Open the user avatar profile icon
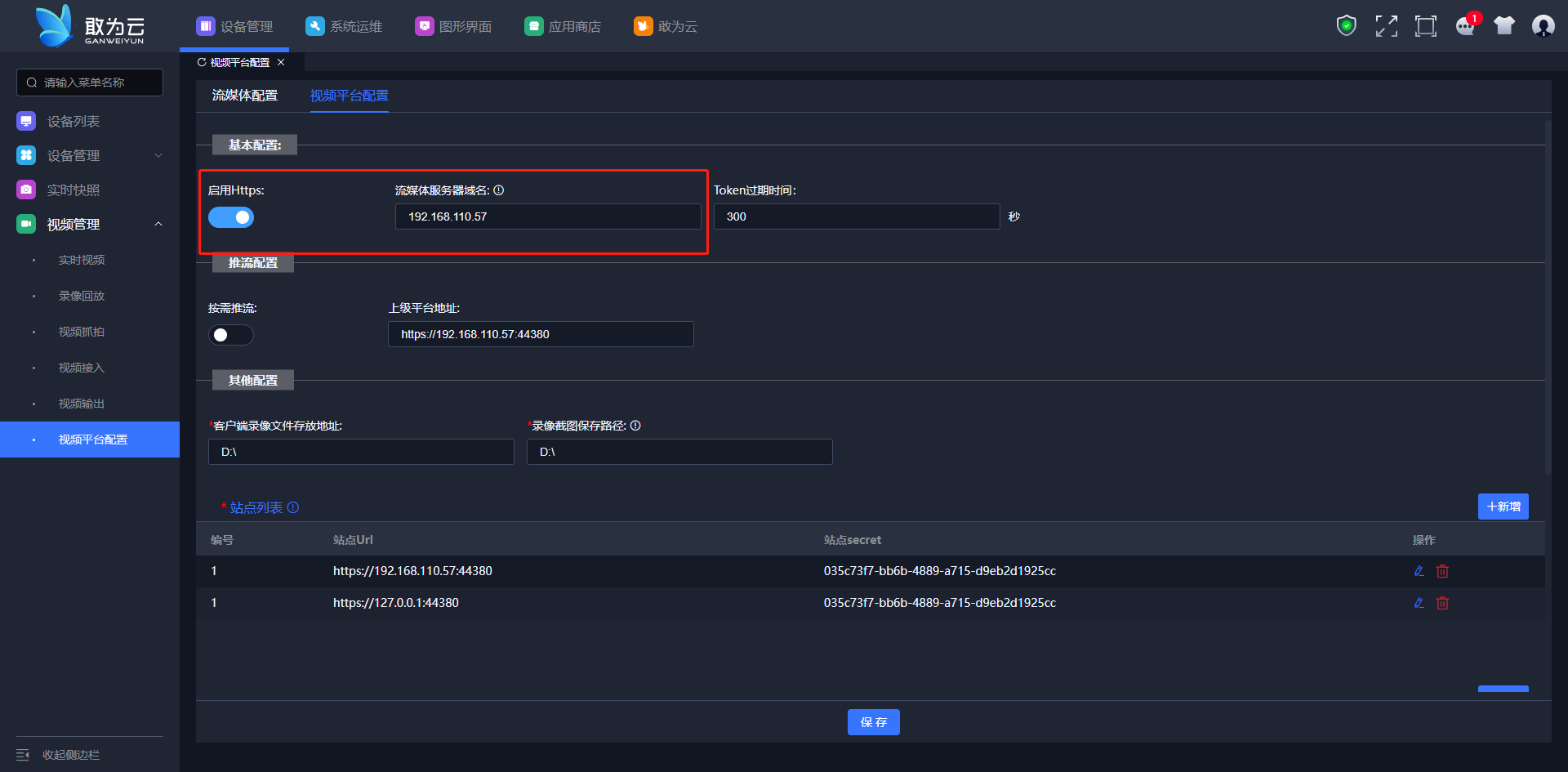This screenshot has height=772, width=1568. click(x=1543, y=26)
